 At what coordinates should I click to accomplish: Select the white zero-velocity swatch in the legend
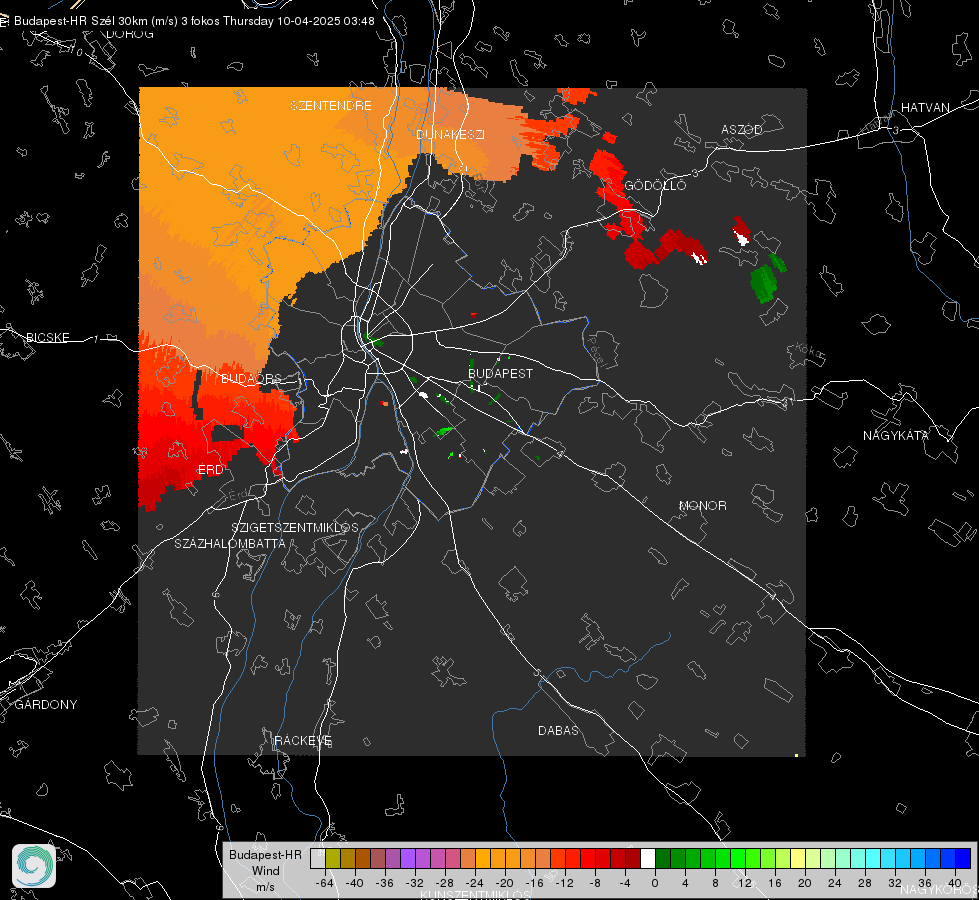[x=648, y=859]
